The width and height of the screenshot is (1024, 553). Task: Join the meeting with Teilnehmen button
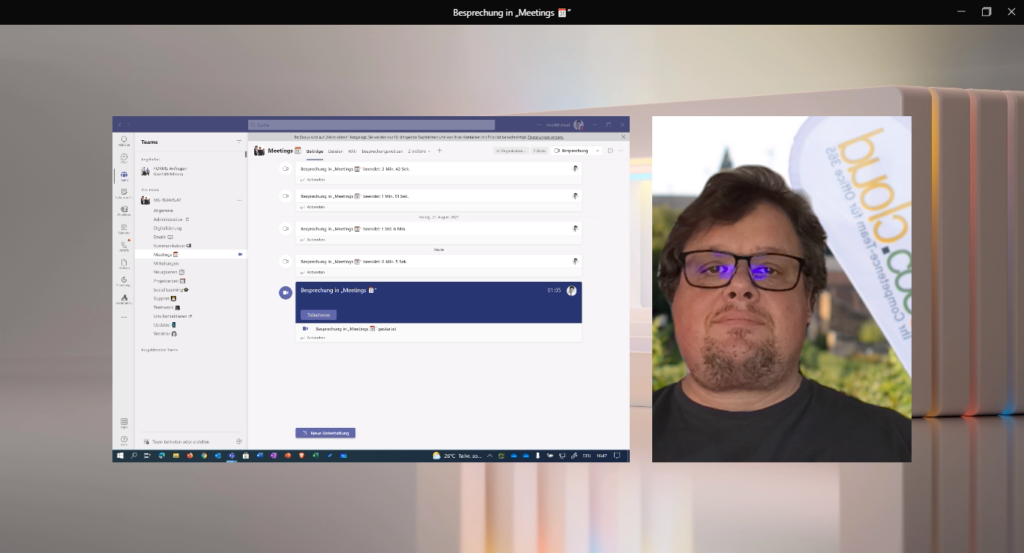point(319,315)
